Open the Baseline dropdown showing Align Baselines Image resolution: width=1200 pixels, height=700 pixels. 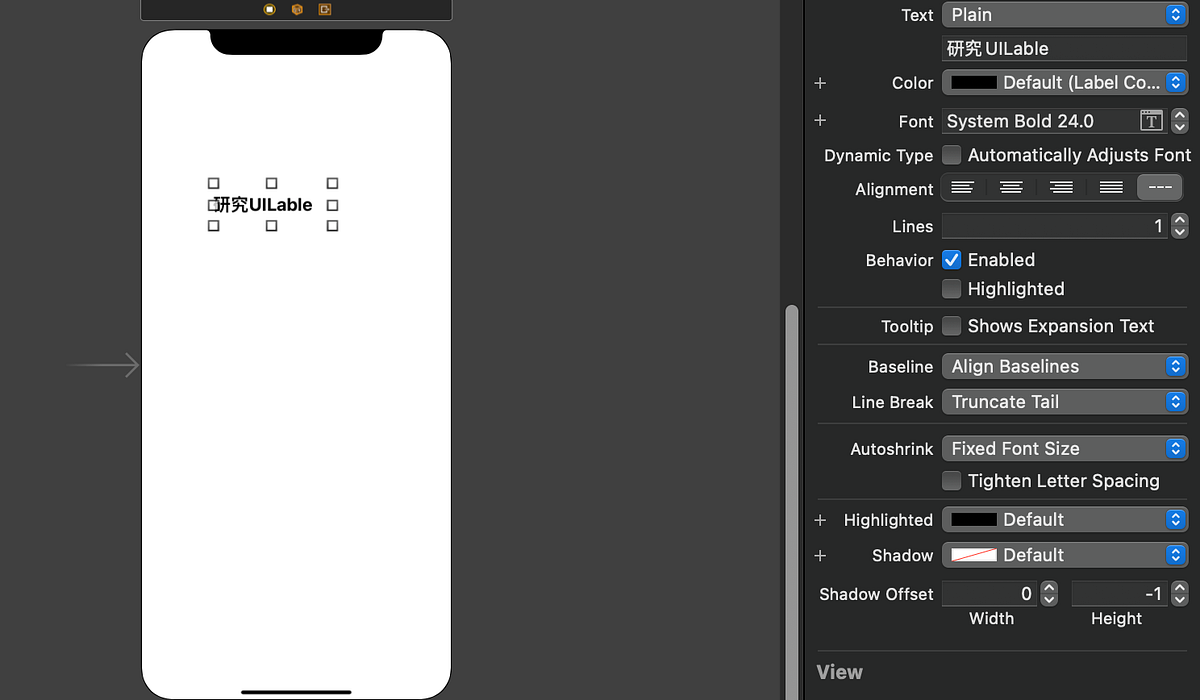pos(1063,366)
